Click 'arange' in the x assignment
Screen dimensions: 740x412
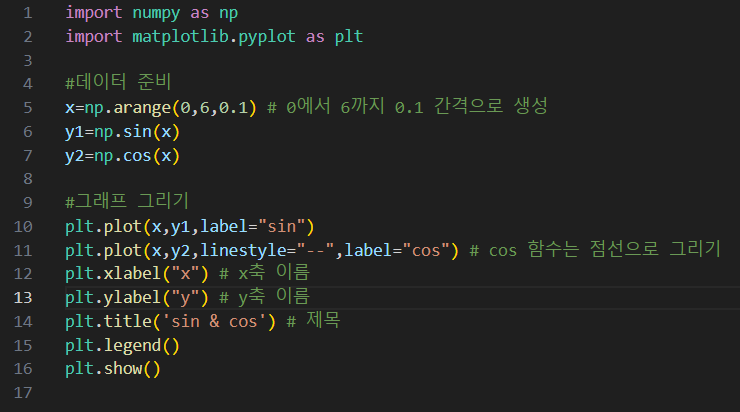[x=142, y=108]
